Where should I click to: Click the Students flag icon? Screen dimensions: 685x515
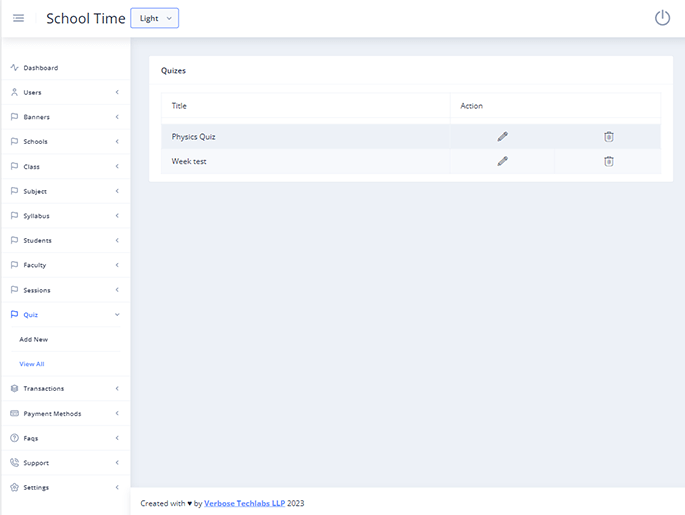(x=14, y=240)
